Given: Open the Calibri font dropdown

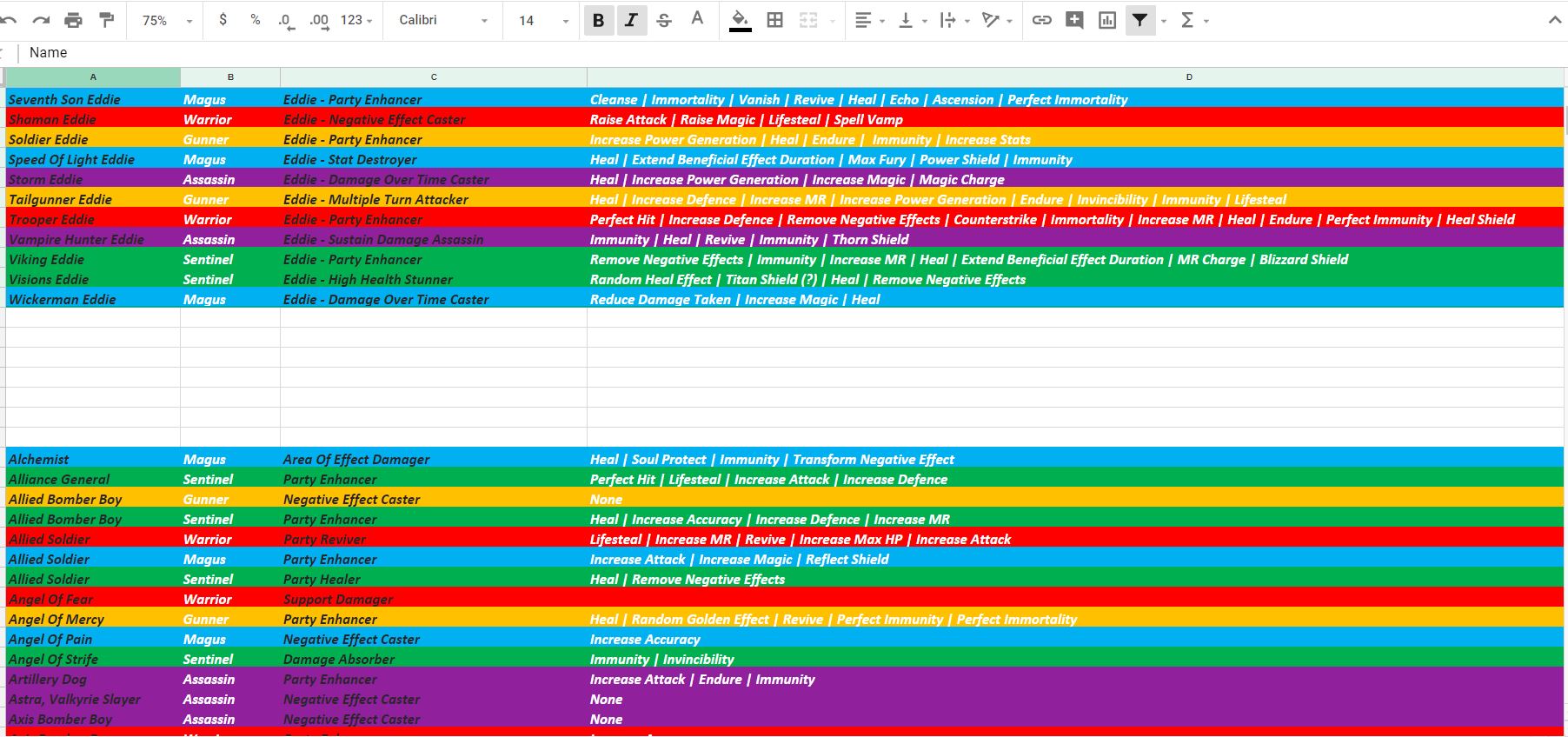Looking at the screenshot, I should [442, 20].
